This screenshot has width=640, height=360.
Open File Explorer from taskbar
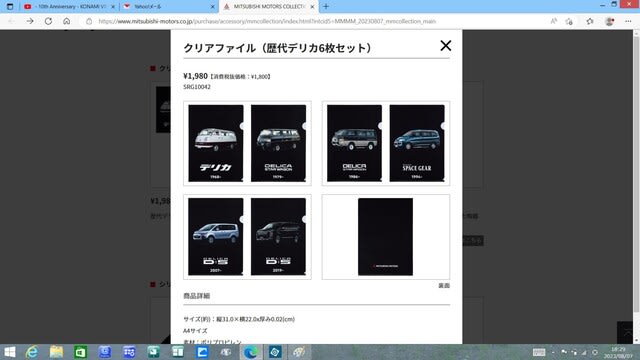click(56, 352)
